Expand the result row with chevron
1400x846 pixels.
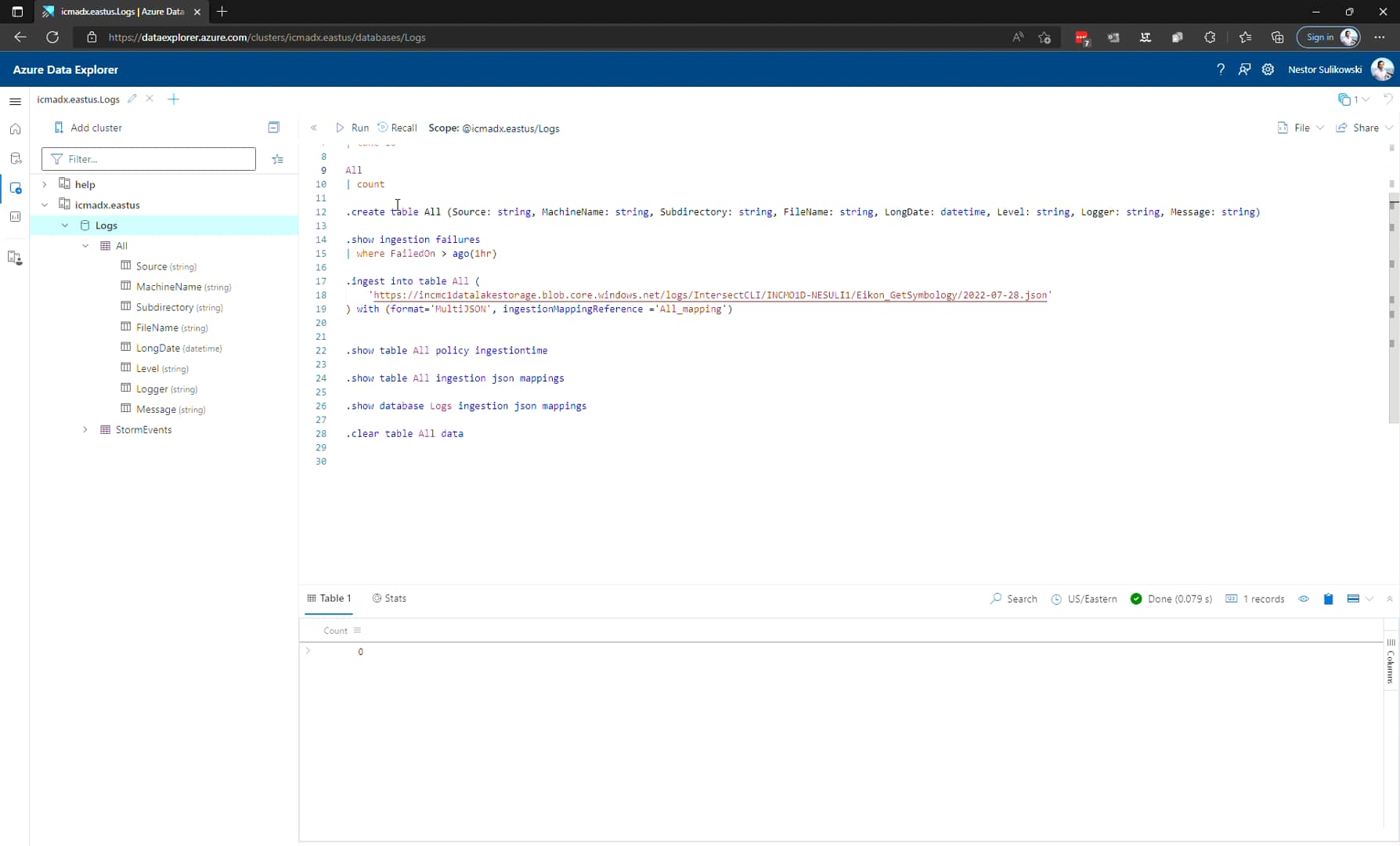pyautogui.click(x=308, y=651)
